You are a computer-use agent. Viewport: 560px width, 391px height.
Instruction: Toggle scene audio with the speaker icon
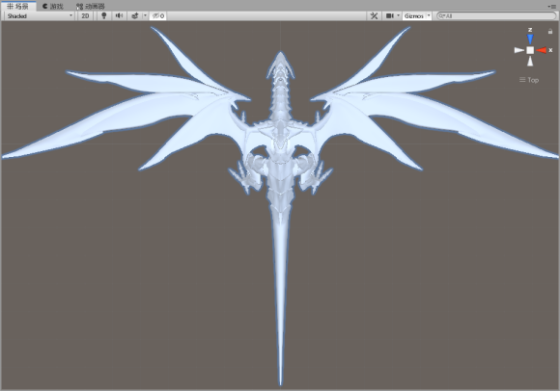coord(119,16)
